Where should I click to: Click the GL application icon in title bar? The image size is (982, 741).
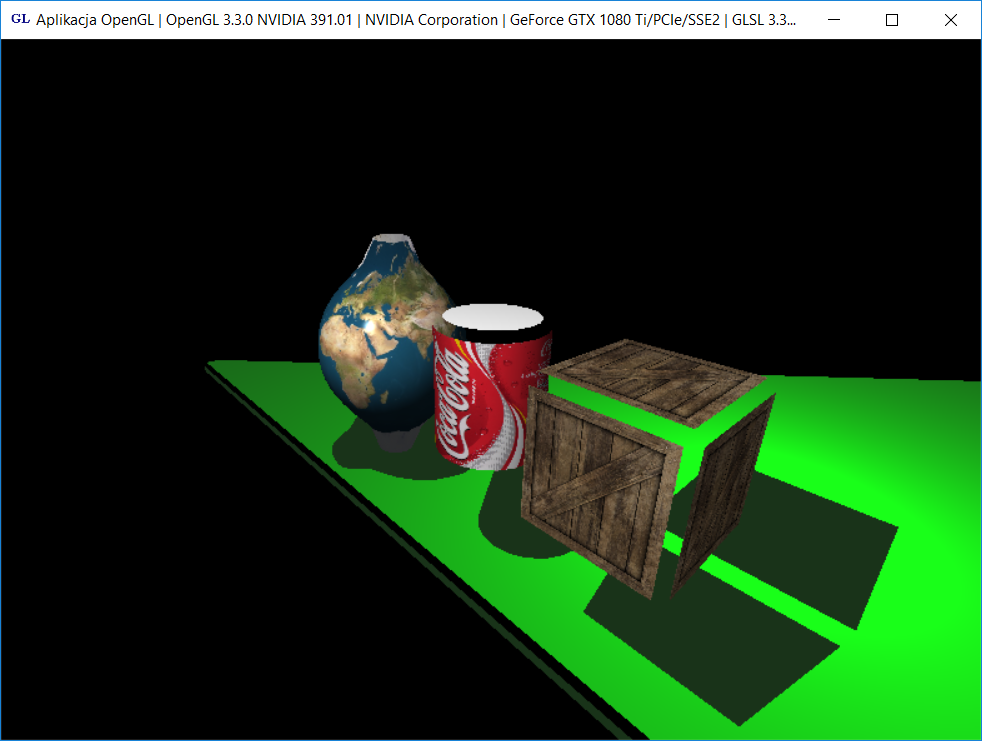coord(20,20)
